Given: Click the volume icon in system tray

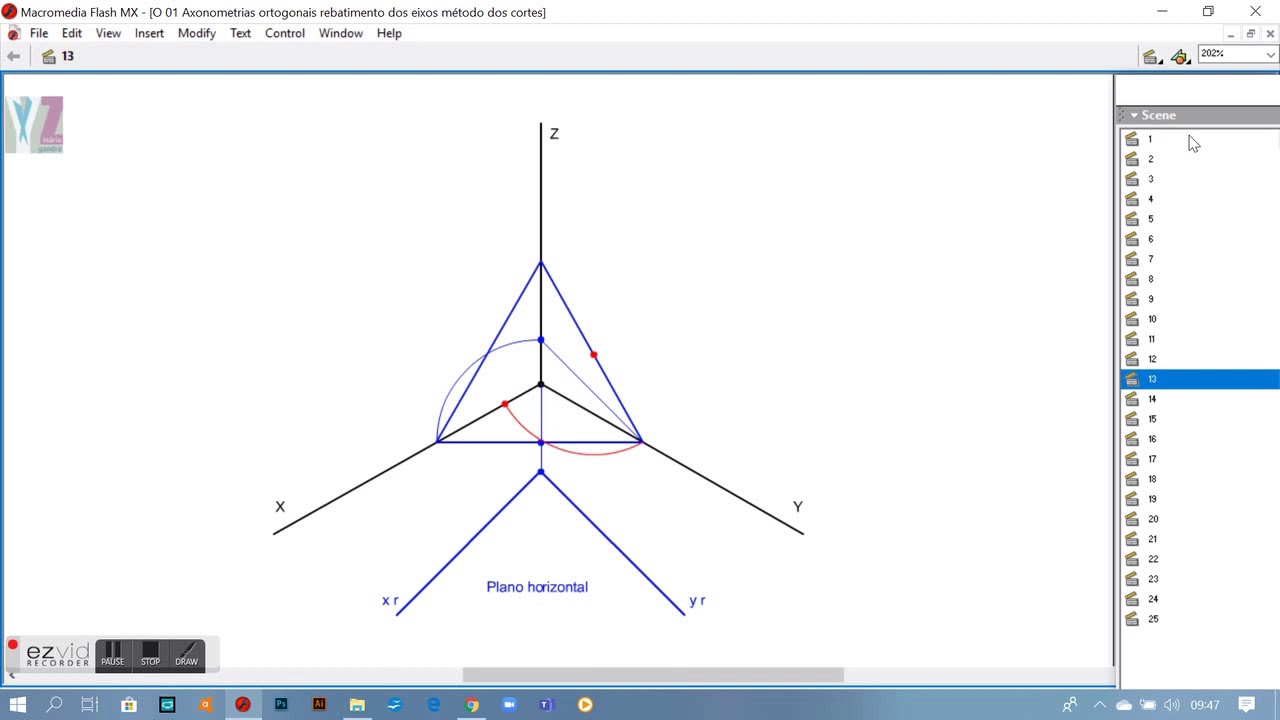Looking at the screenshot, I should point(1171,705).
